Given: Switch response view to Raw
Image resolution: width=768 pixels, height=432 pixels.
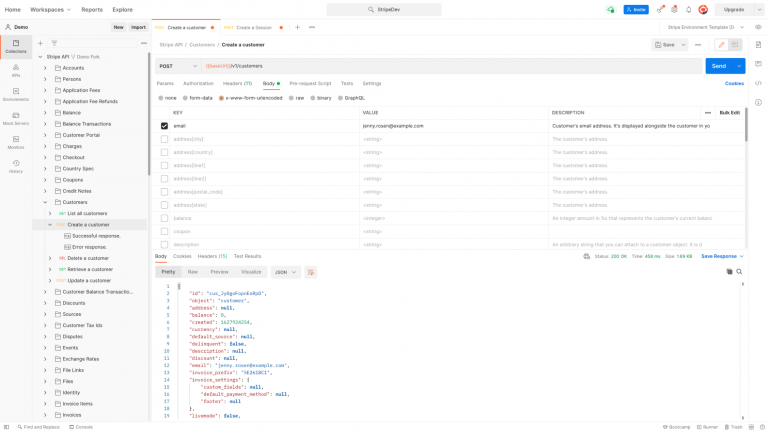Looking at the screenshot, I should [192, 272].
